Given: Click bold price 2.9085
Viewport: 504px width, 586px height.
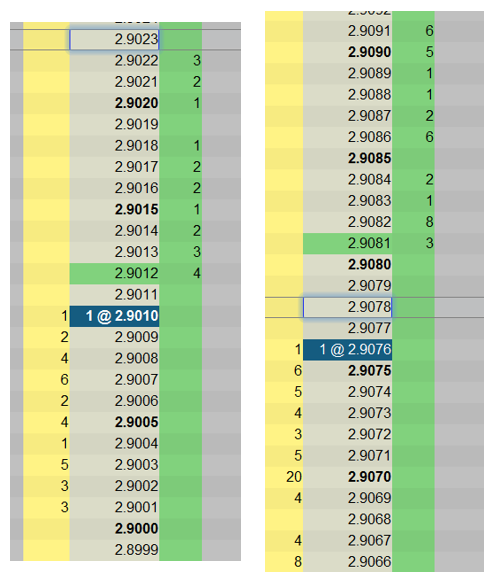Looking at the screenshot, I should click(370, 158).
